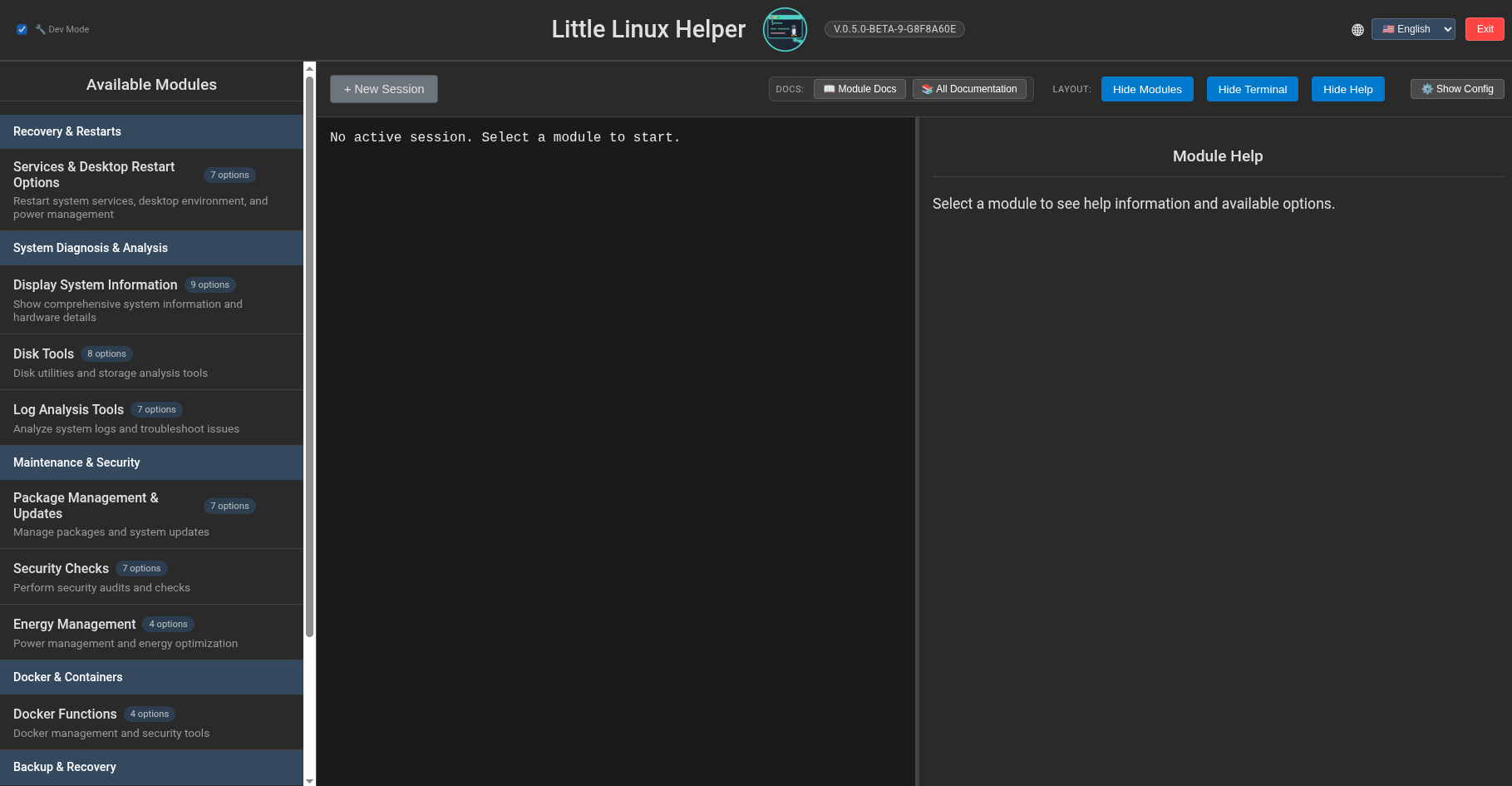Click the globe language icon

click(x=1357, y=29)
